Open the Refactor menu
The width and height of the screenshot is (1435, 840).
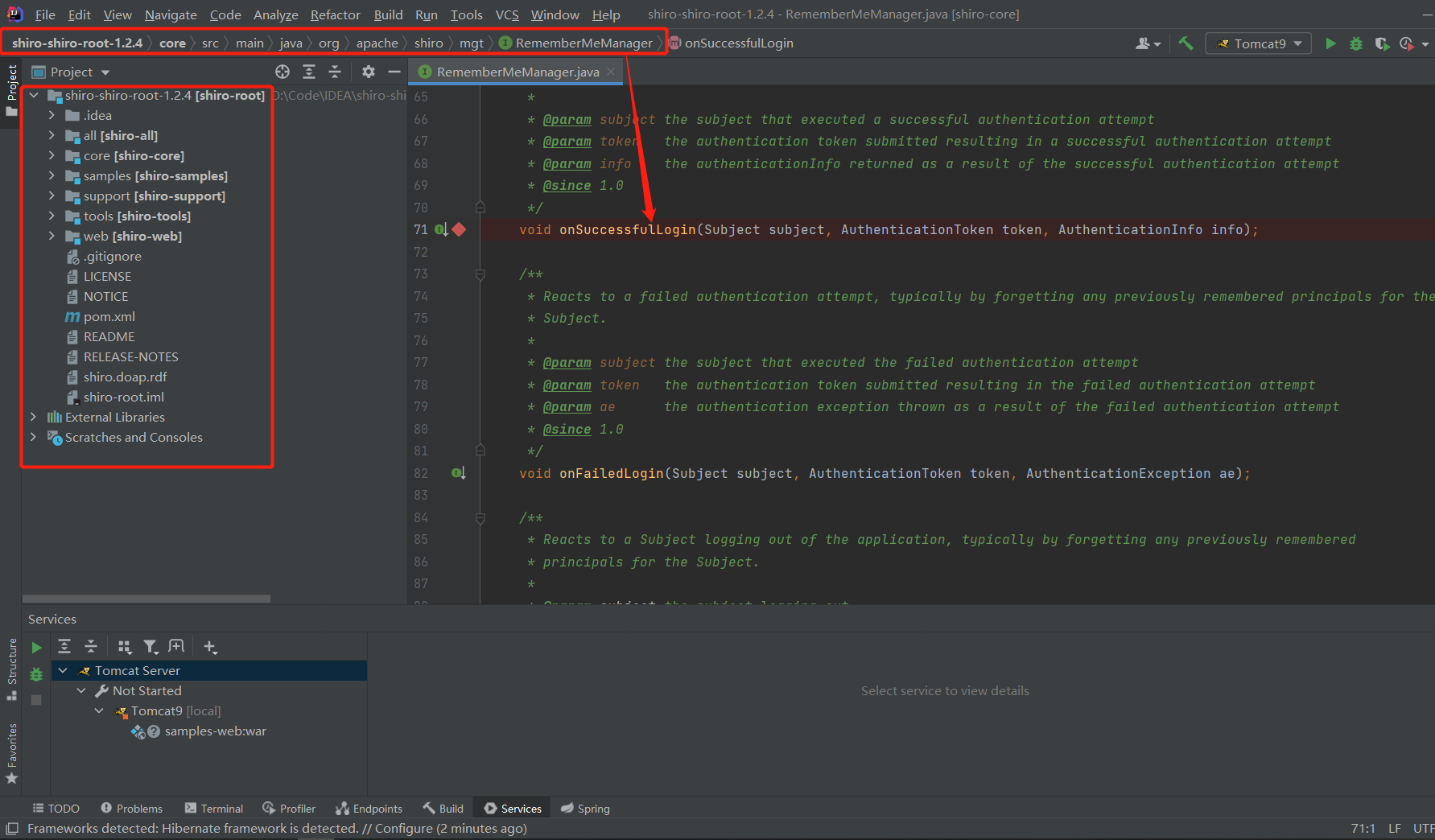(336, 14)
